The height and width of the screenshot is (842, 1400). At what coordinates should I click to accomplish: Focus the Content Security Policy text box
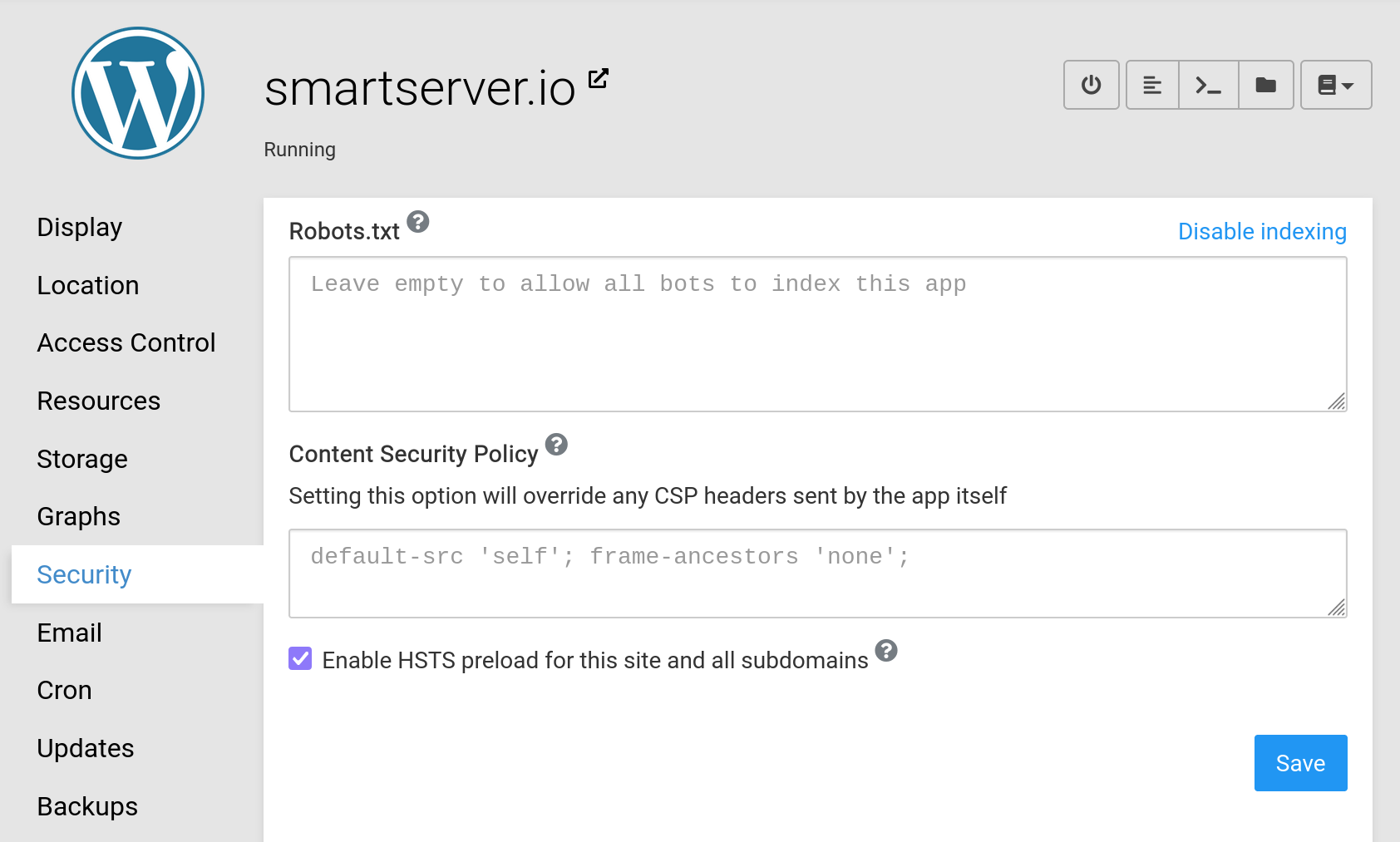click(817, 574)
